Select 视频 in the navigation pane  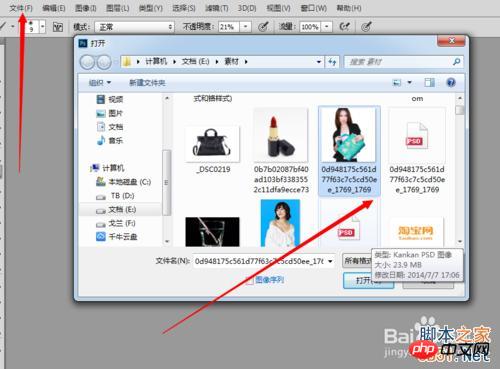pos(110,99)
